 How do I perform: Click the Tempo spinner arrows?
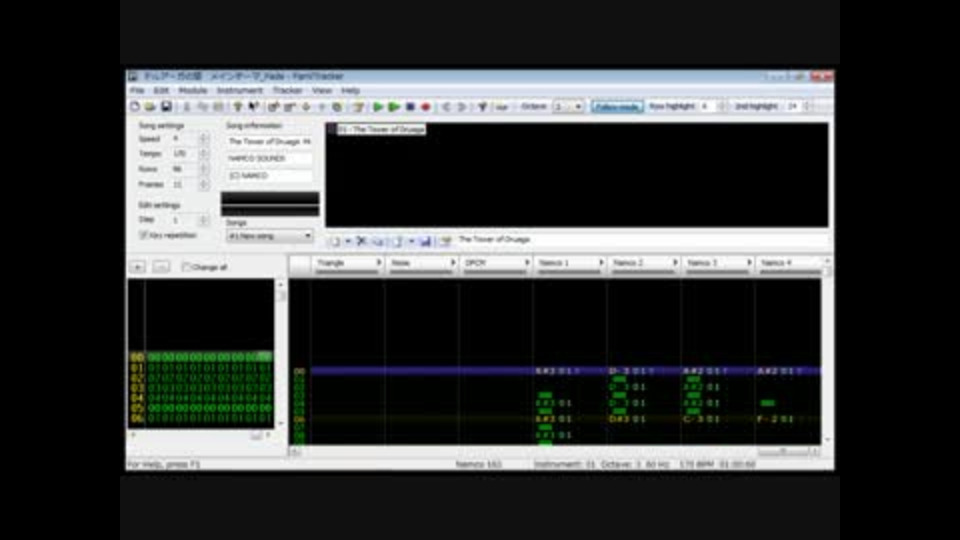pos(204,154)
